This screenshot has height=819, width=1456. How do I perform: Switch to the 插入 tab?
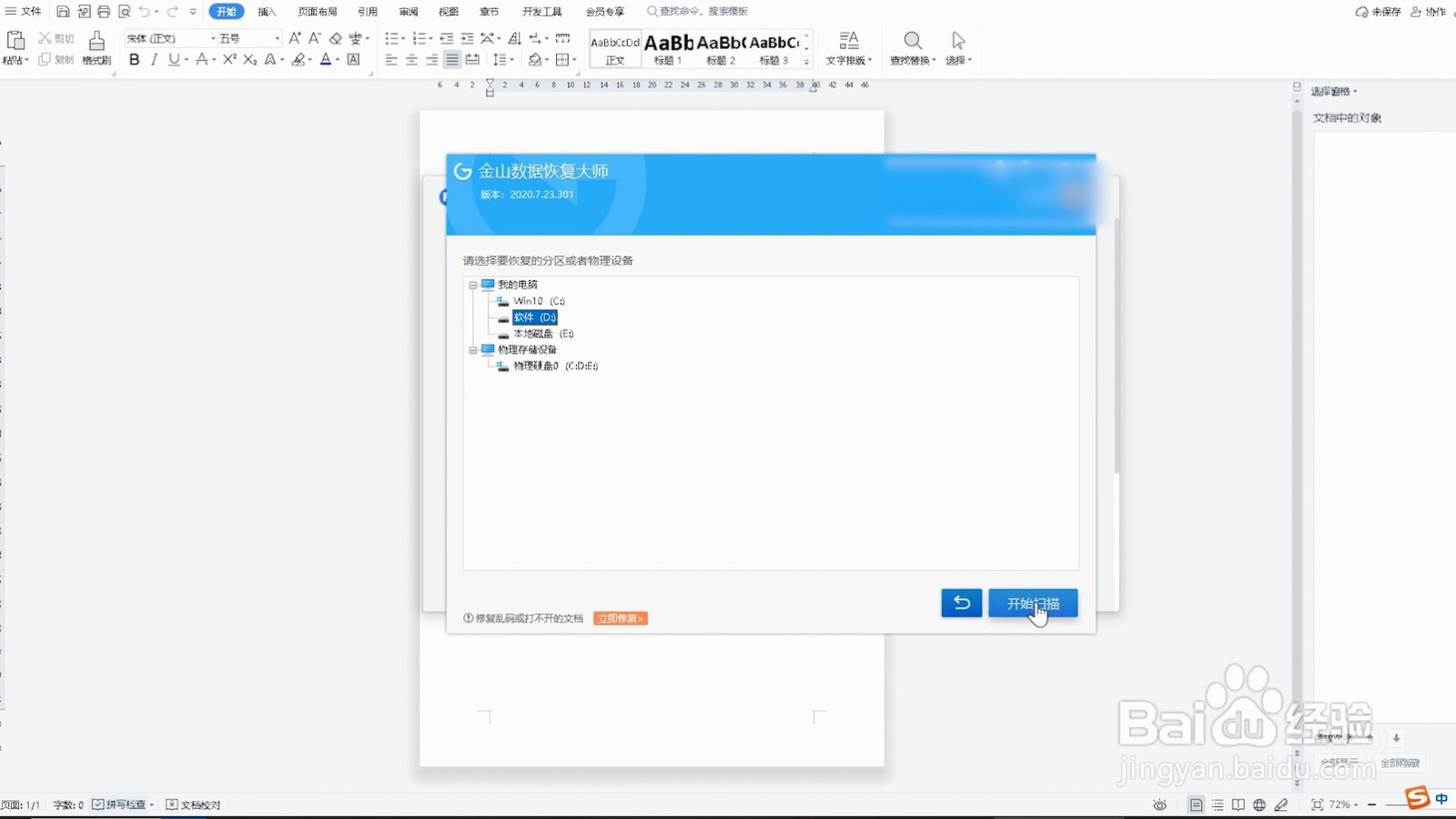pos(267,12)
